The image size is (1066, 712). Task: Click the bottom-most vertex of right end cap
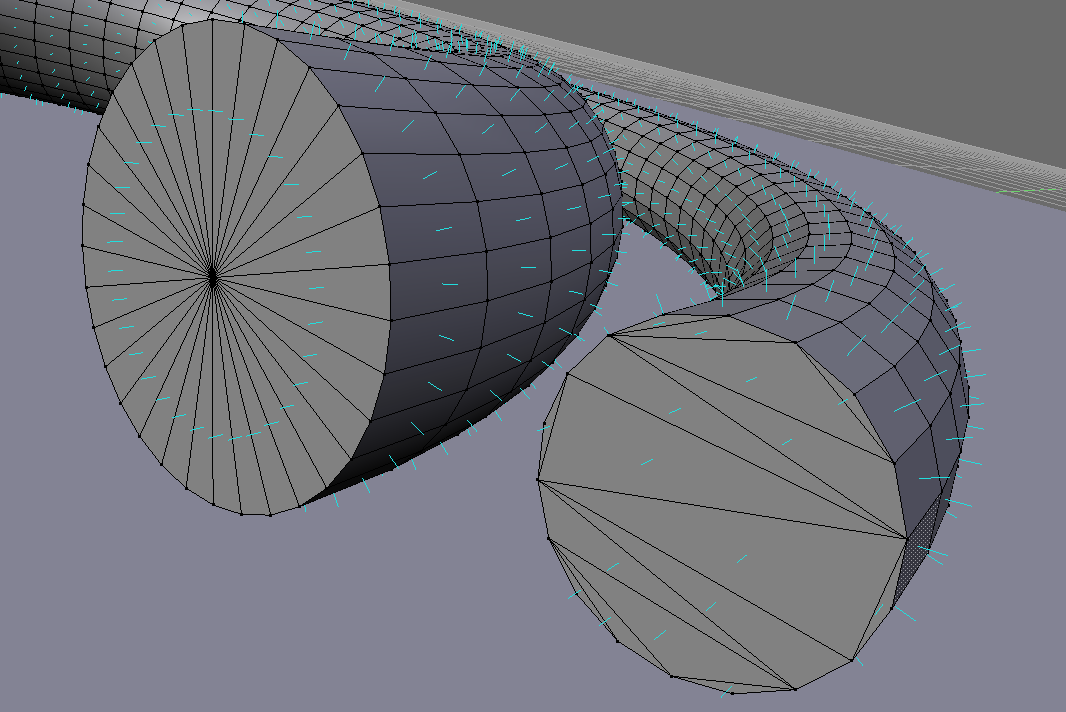733,692
